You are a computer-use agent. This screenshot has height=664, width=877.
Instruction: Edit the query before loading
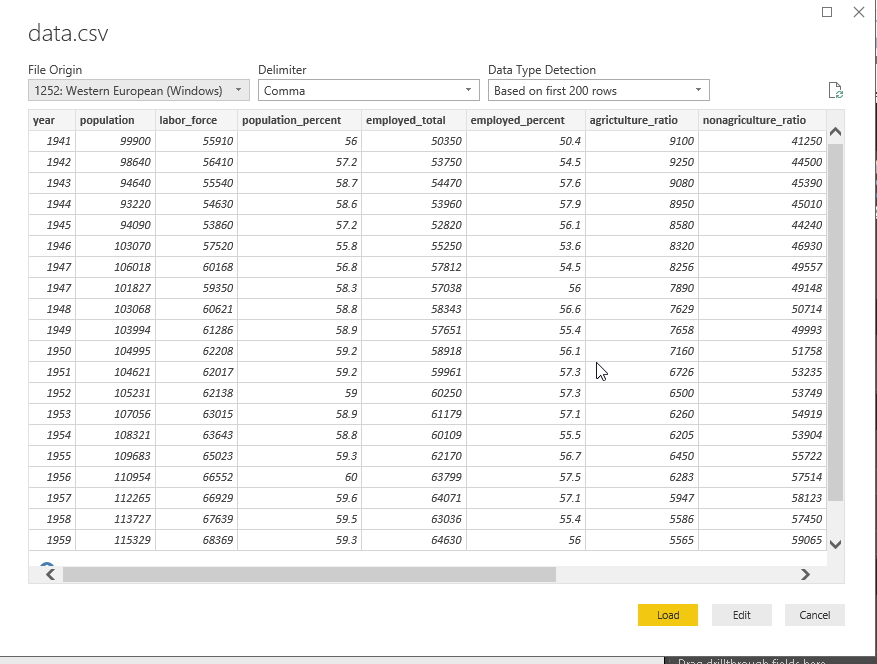click(740, 615)
